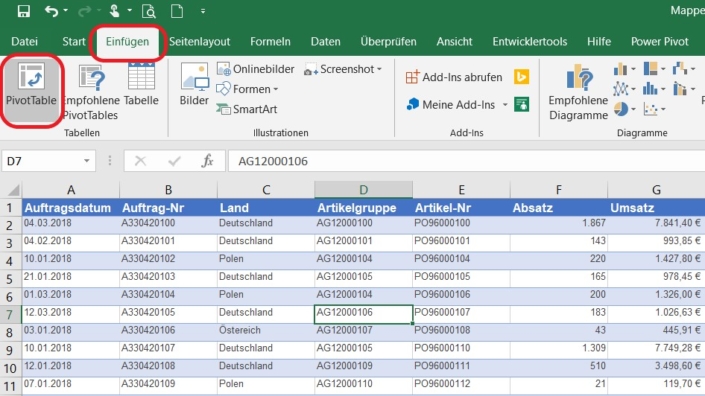The image size is (705, 396).
Task: Insert waterfall chart icon
Action: point(683,69)
